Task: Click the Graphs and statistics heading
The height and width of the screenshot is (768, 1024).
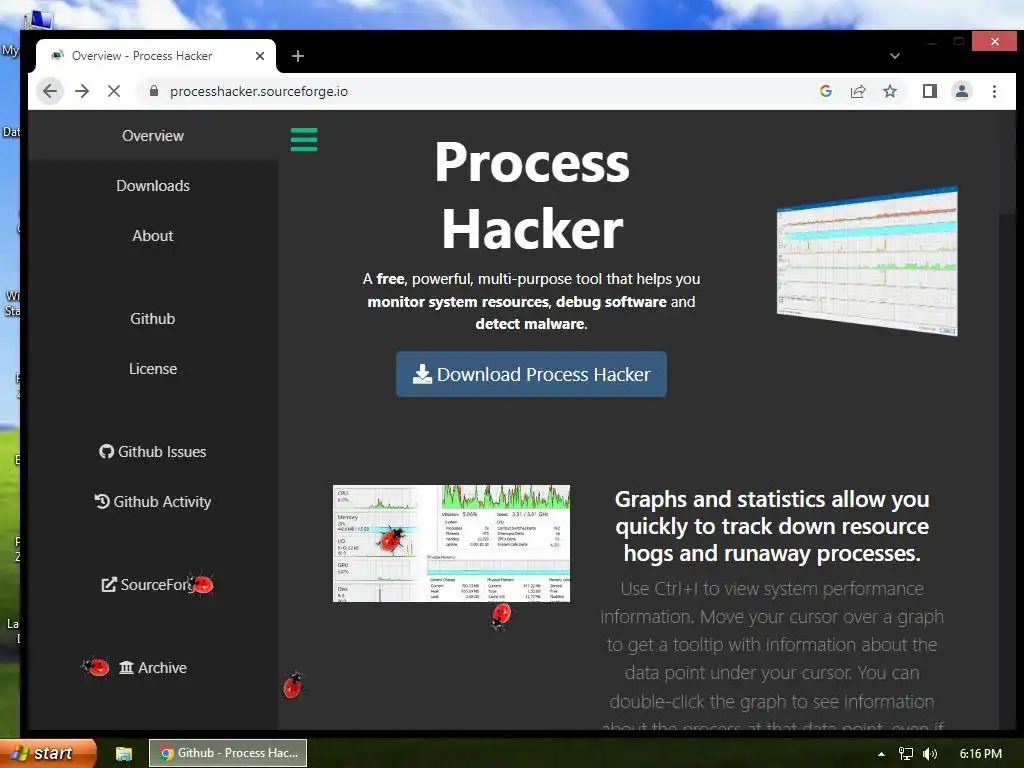Action: pos(772,526)
